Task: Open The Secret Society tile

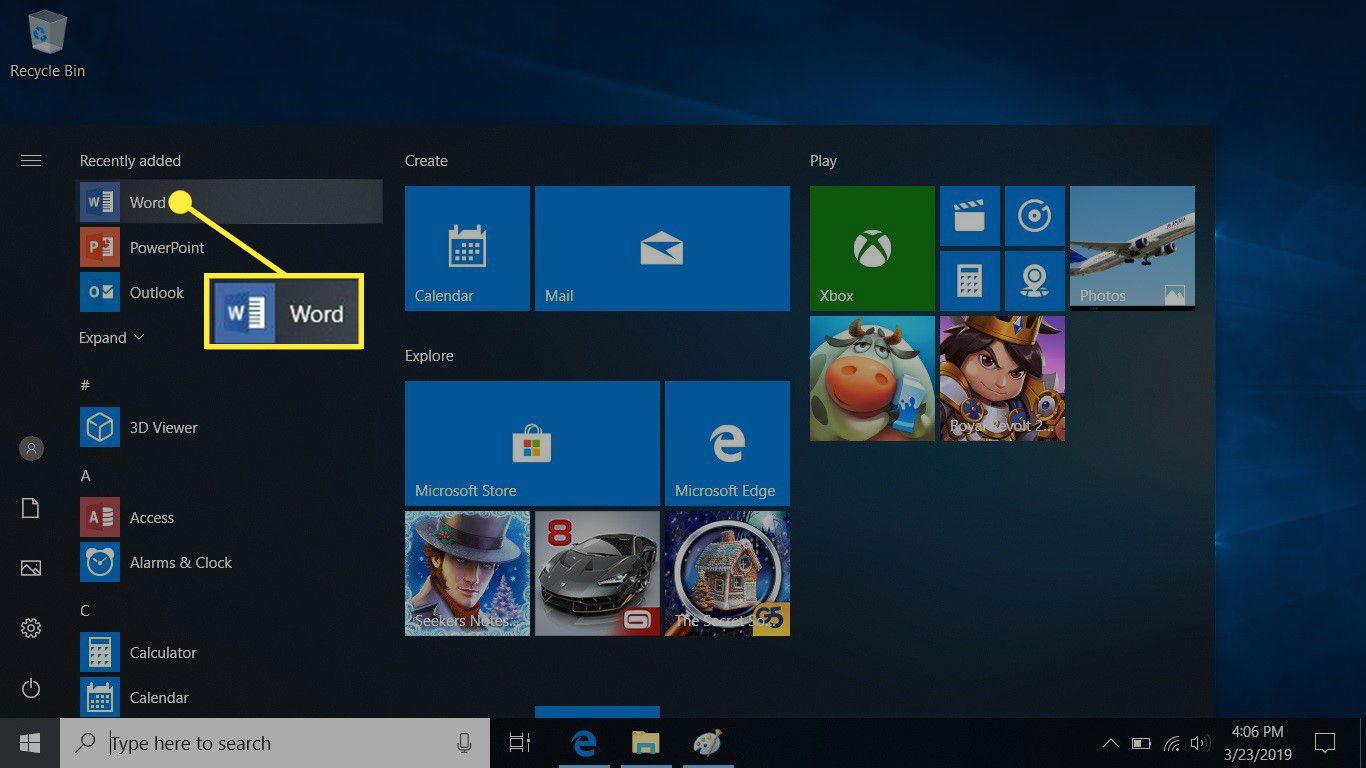Action: (727, 573)
